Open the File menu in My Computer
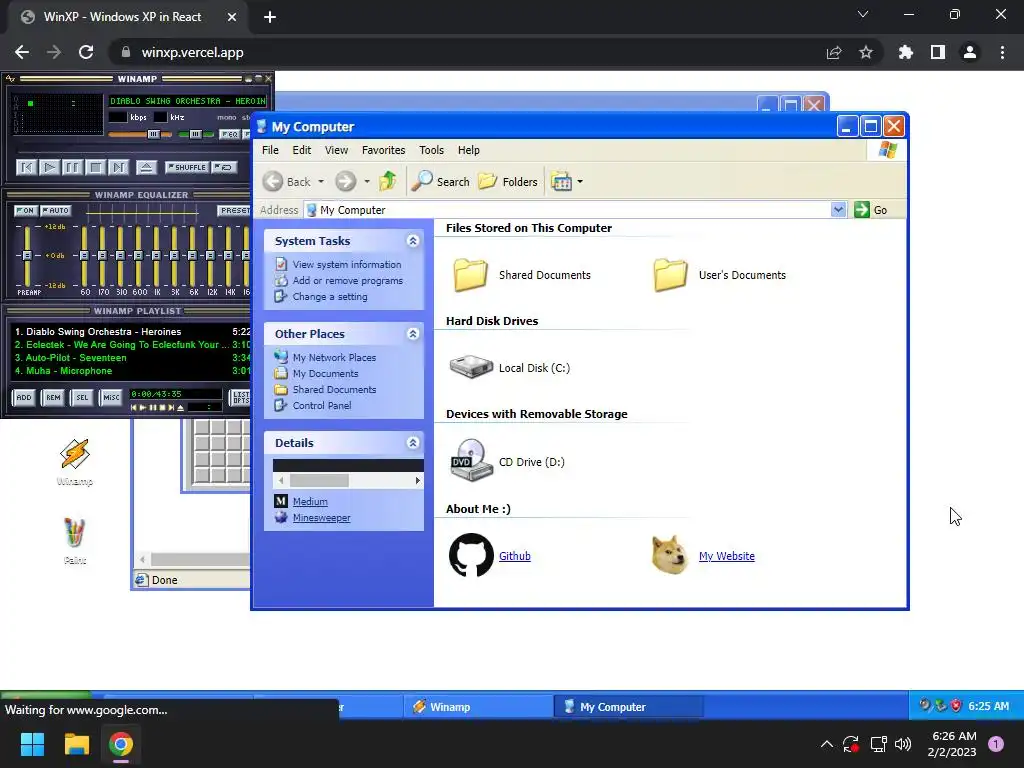The width and height of the screenshot is (1024, 768). point(270,150)
